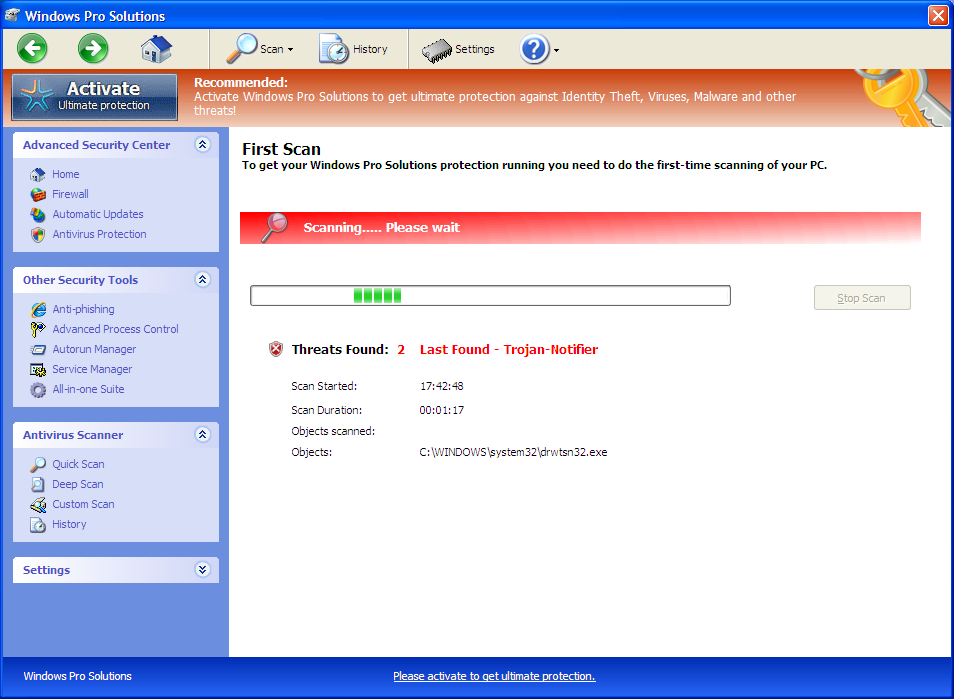Click the Scan magnifier icon in toolbar
Image resolution: width=954 pixels, height=699 pixels.
tap(242, 48)
